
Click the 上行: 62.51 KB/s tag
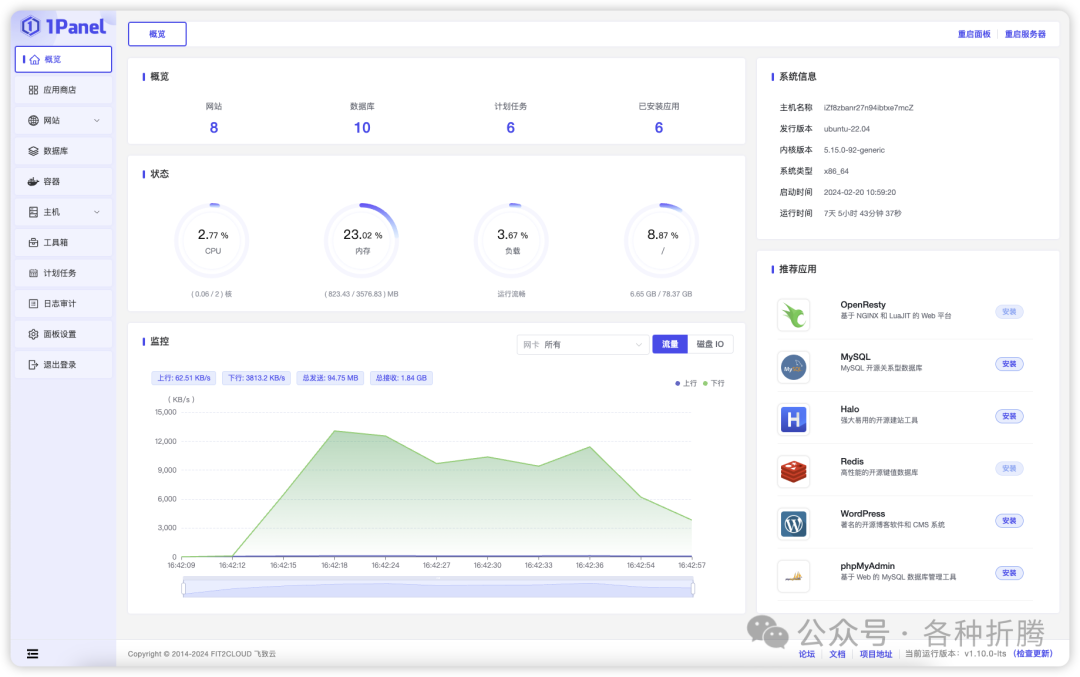(x=184, y=378)
